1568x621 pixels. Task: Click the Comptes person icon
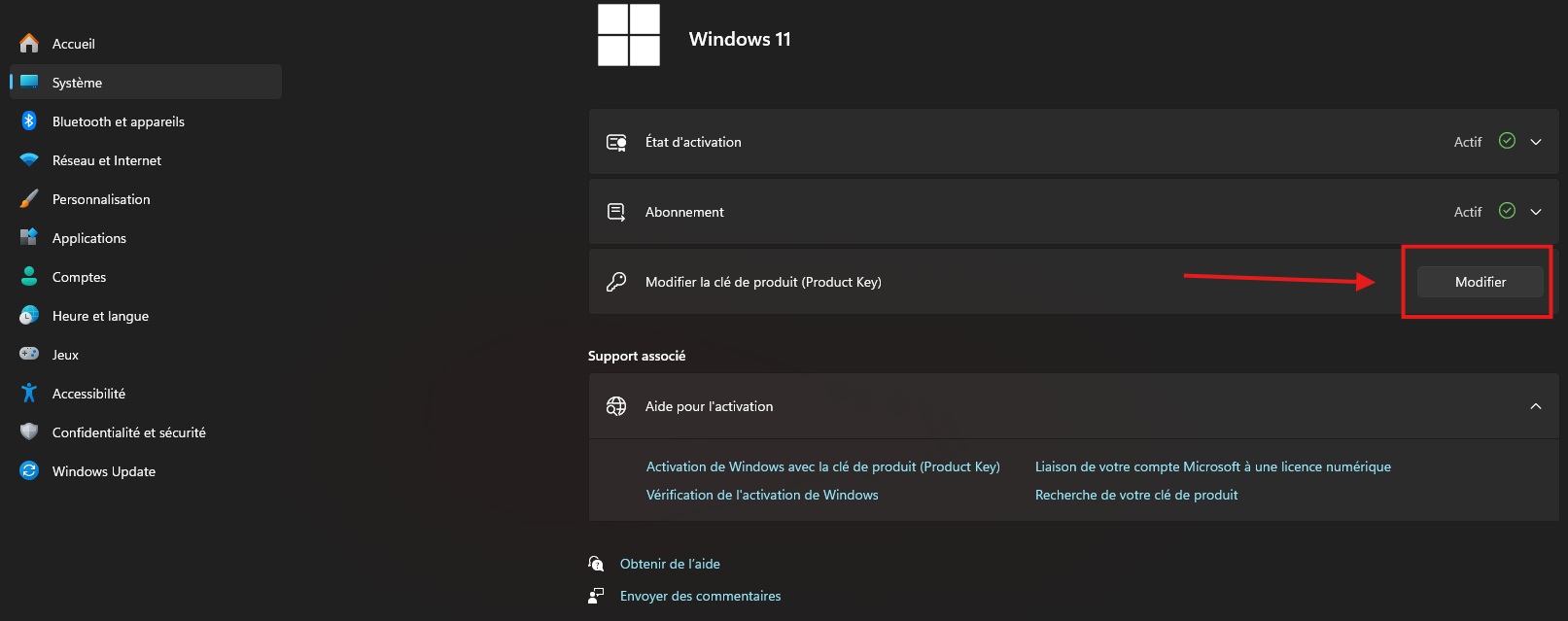click(29, 276)
